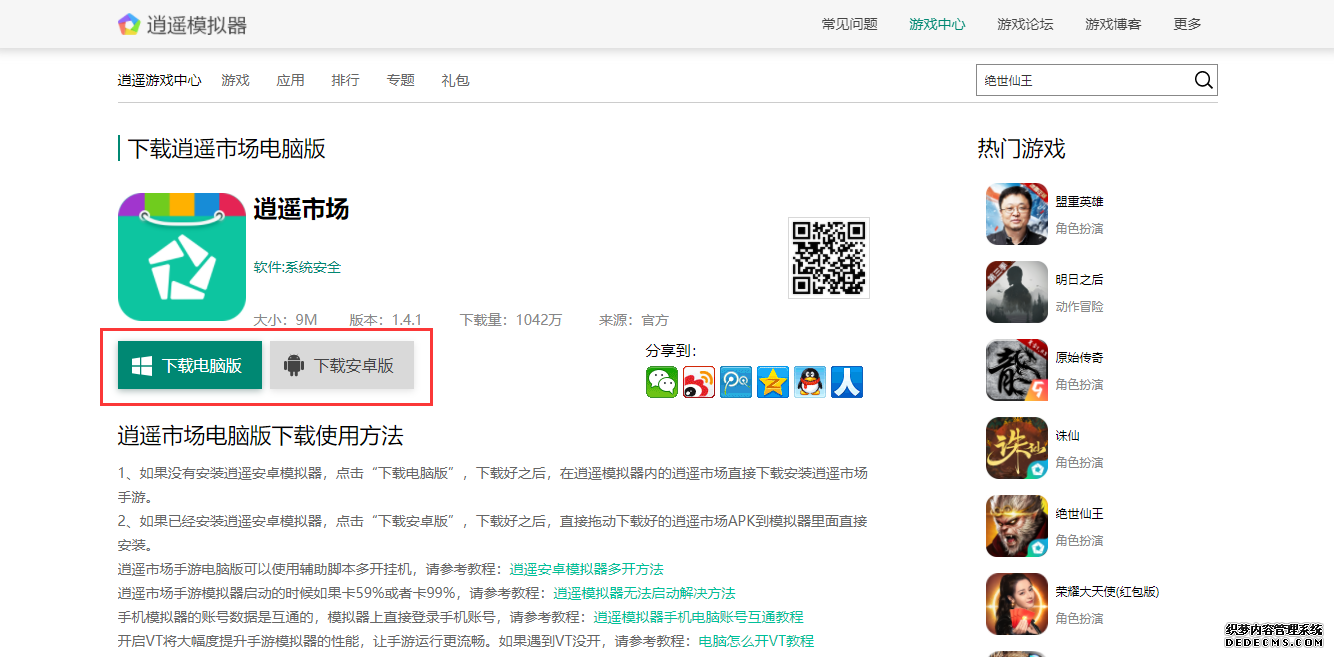Screen dimensions: 1334x657
Task: Switch to the 排行 tab
Action: (x=345, y=80)
